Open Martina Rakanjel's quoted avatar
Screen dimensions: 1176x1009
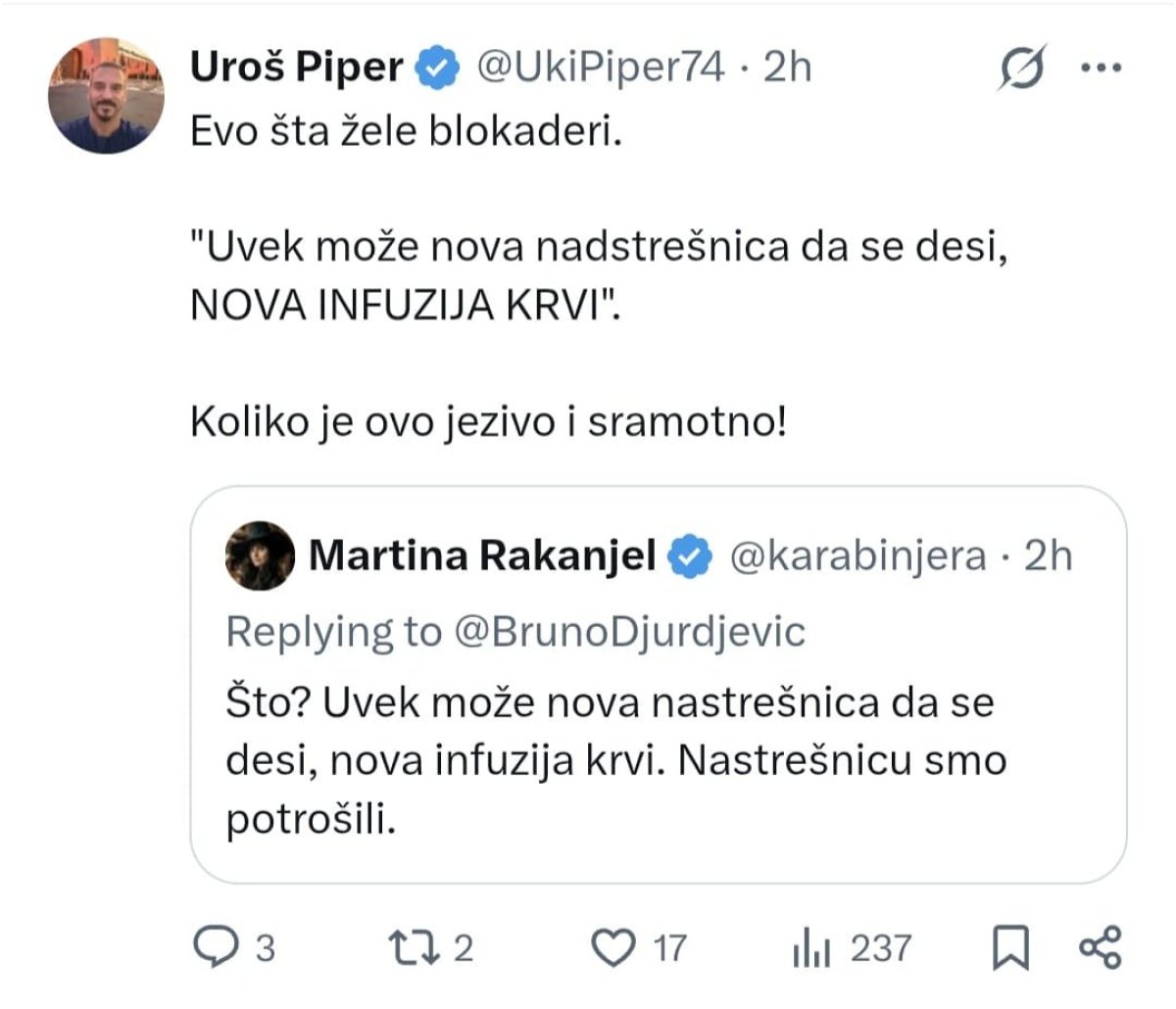click(x=260, y=555)
